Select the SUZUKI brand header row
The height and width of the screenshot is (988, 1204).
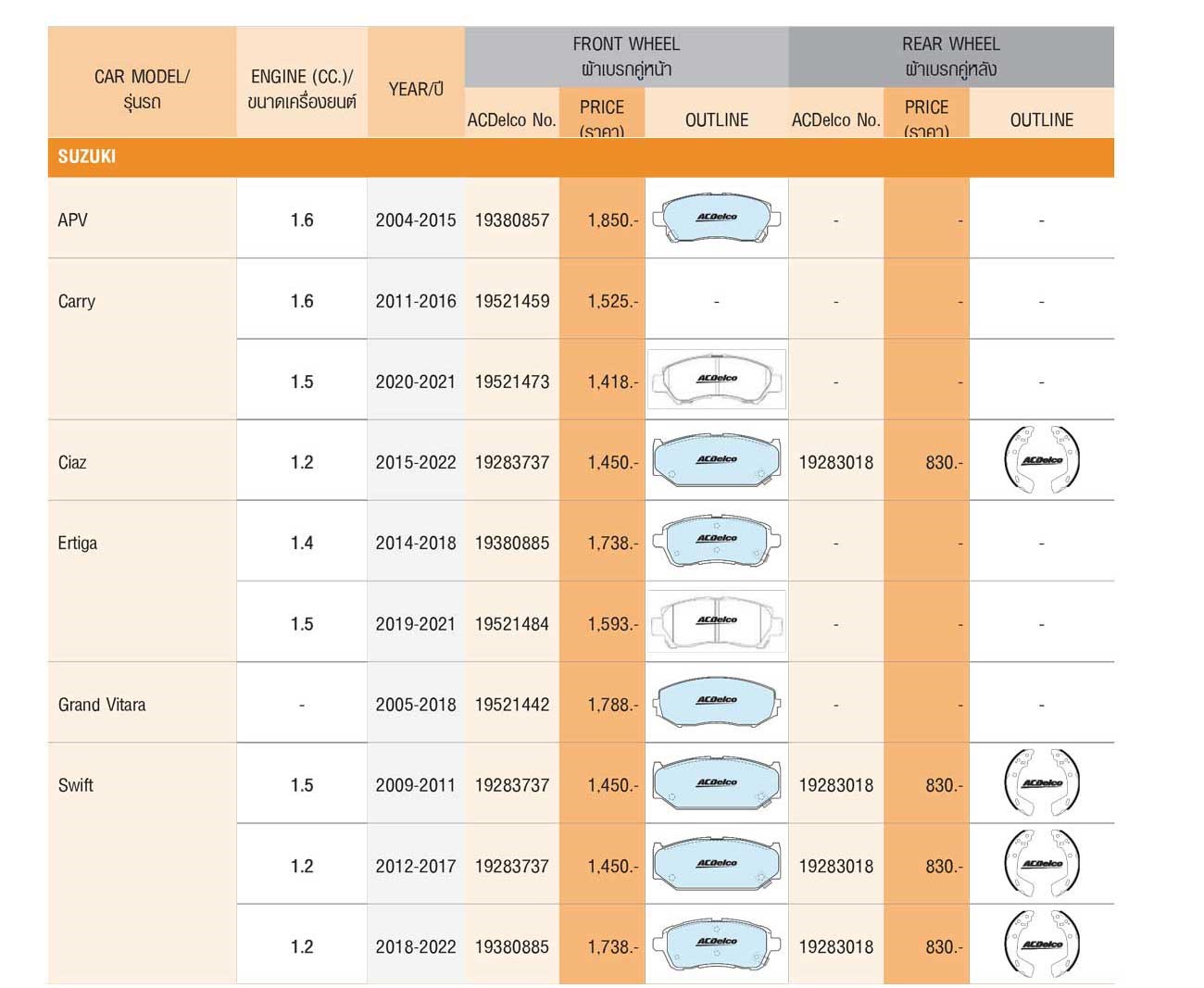coord(581,157)
